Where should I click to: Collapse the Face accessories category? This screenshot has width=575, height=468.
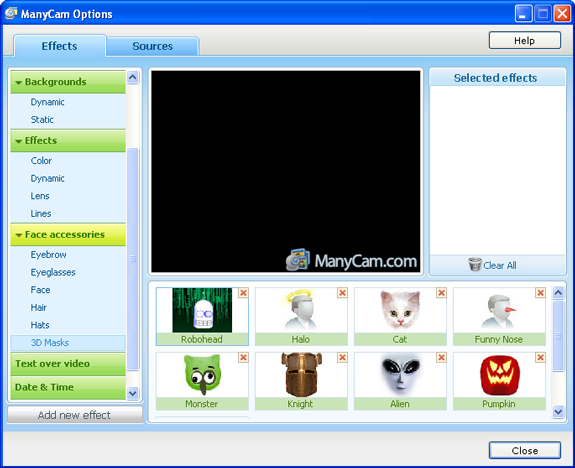pyautogui.click(x=68, y=234)
